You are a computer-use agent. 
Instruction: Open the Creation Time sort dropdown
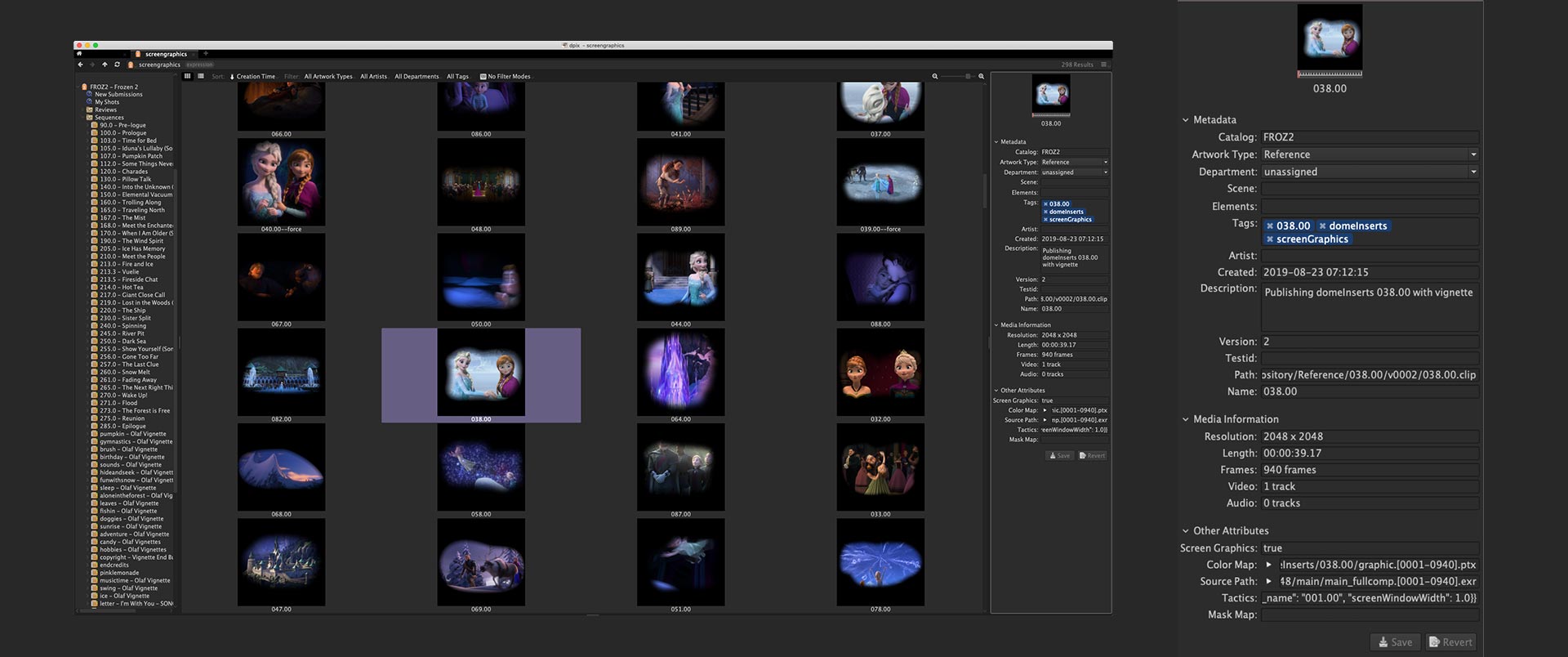[x=256, y=77]
